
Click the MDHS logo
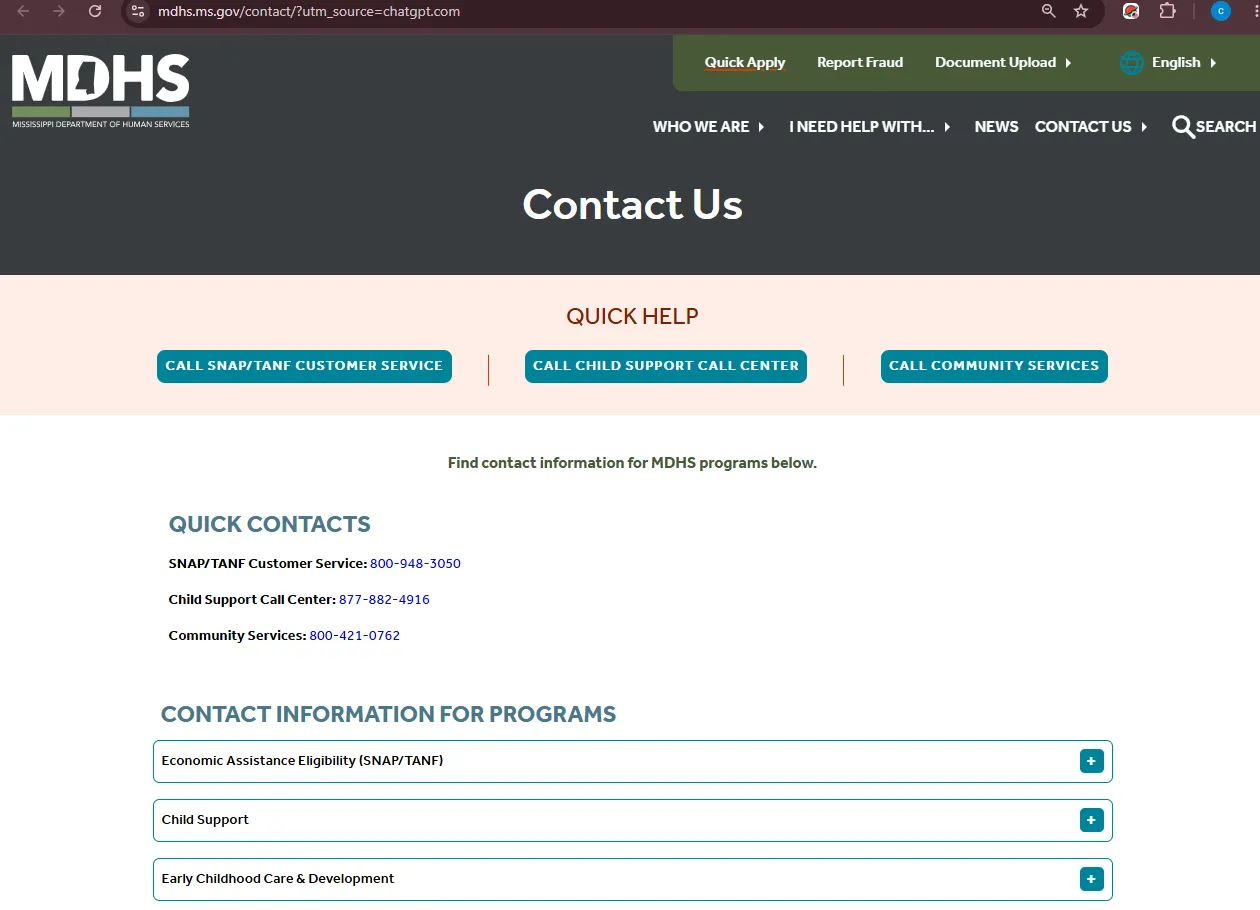(101, 90)
